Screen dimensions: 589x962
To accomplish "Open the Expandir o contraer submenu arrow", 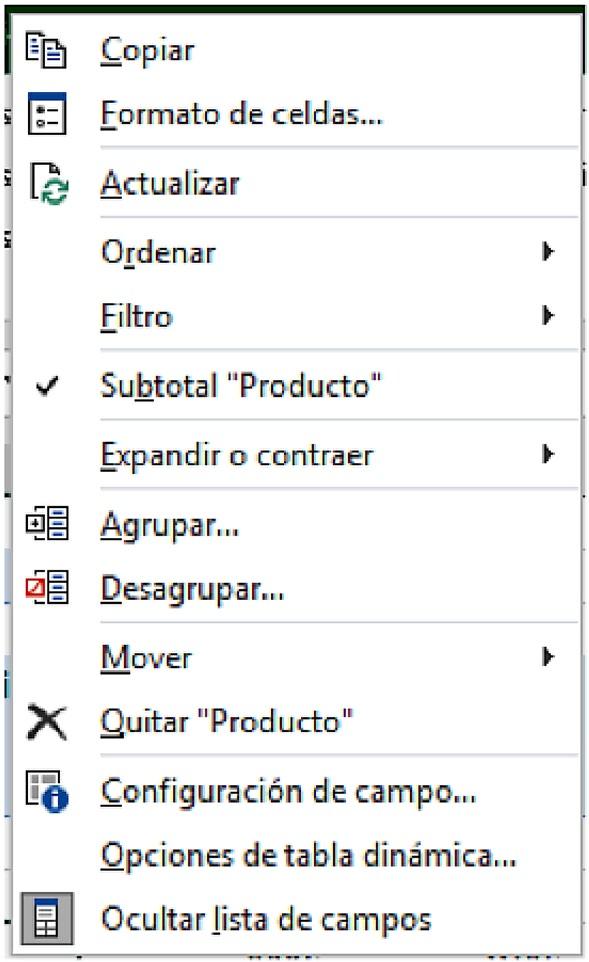I will tap(548, 454).
